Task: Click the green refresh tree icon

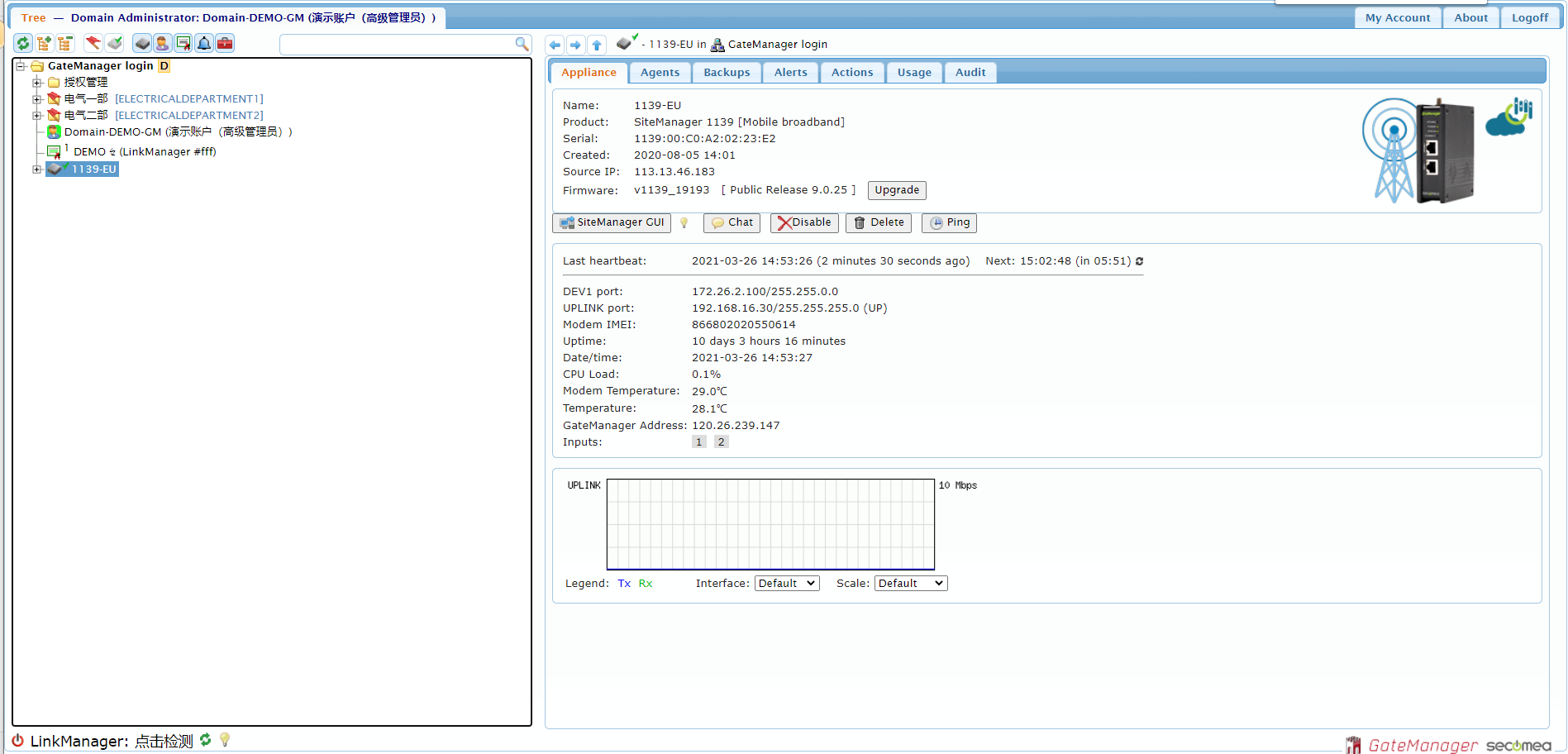Action: tap(23, 43)
